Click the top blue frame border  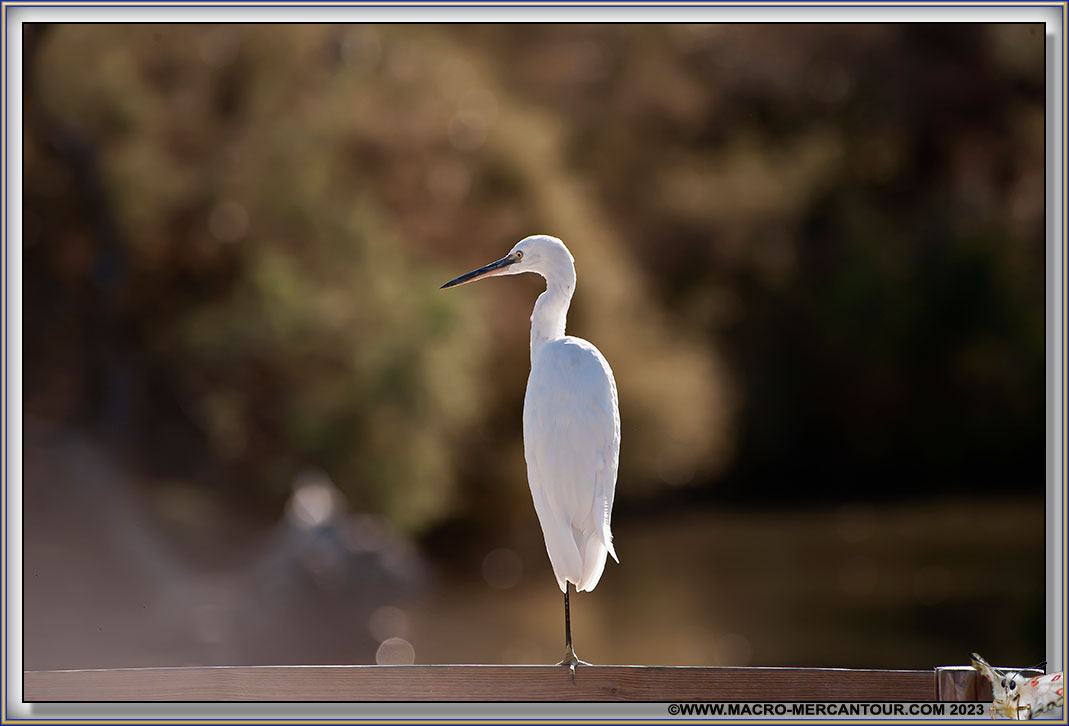pyautogui.click(x=534, y=6)
